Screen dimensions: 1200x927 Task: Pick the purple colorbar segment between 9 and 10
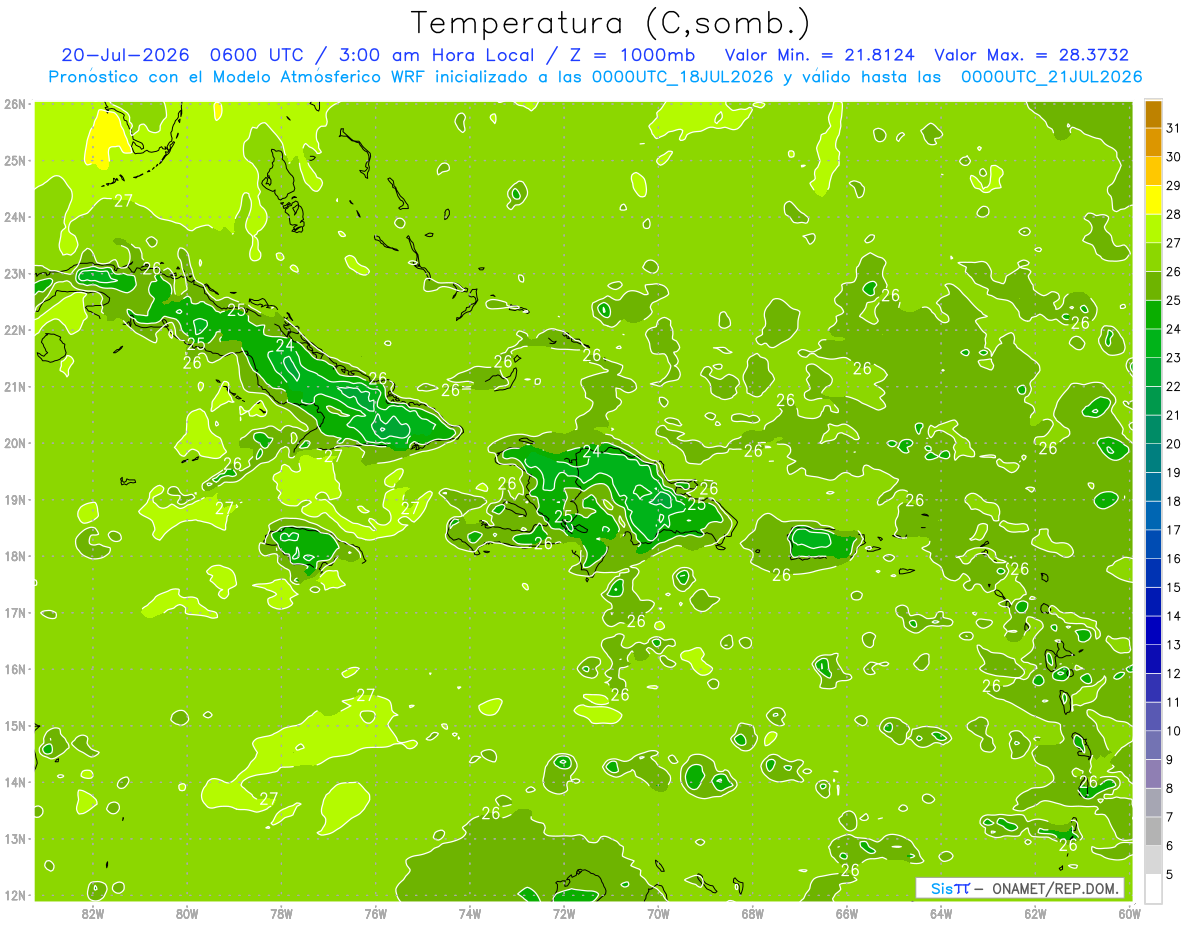coord(1153,745)
